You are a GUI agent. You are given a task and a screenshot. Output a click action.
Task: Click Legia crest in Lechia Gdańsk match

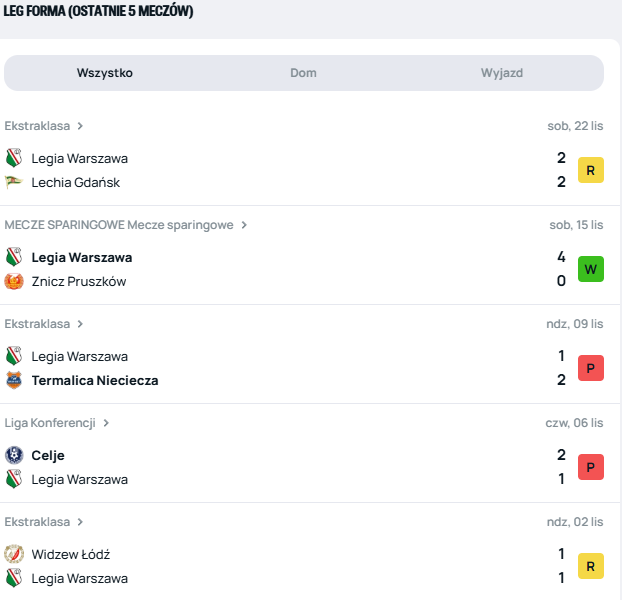point(14,158)
